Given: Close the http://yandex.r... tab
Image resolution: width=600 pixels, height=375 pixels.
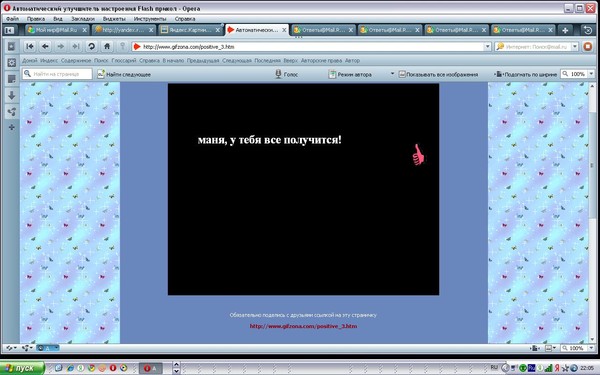Looking at the screenshot, I should 151,30.
